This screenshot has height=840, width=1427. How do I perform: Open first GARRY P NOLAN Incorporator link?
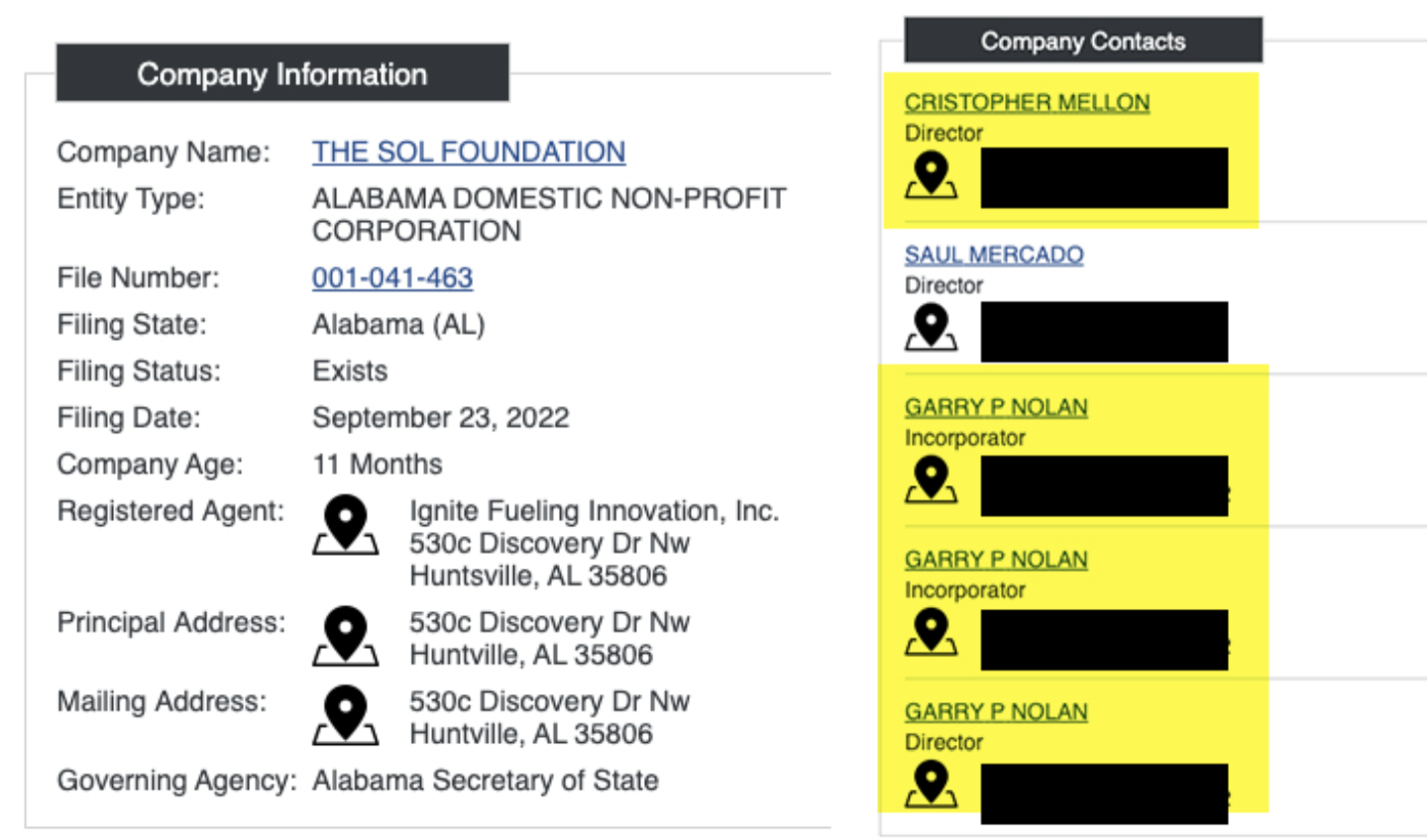pyautogui.click(x=996, y=407)
